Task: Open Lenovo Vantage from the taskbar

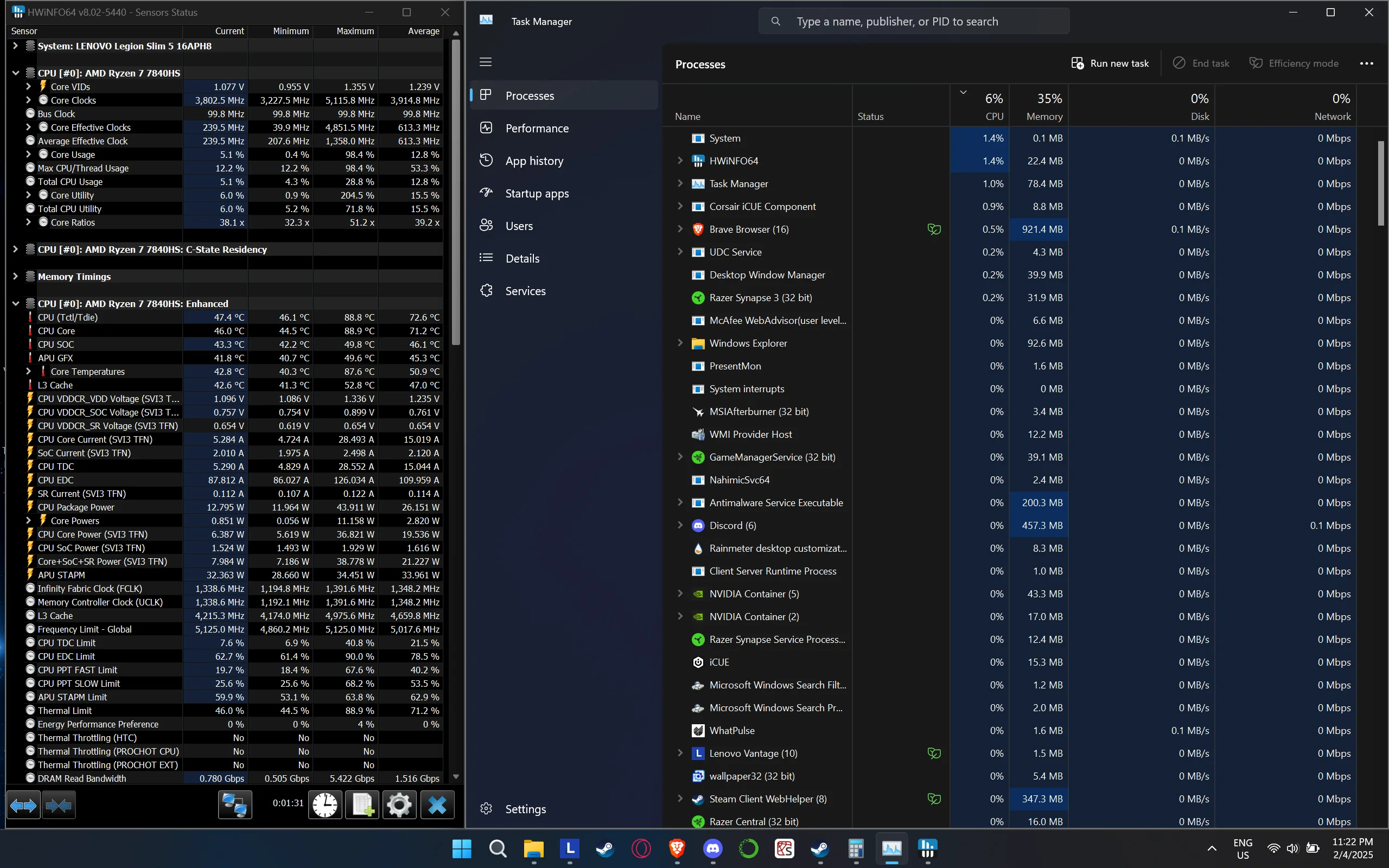Action: pyautogui.click(x=569, y=848)
